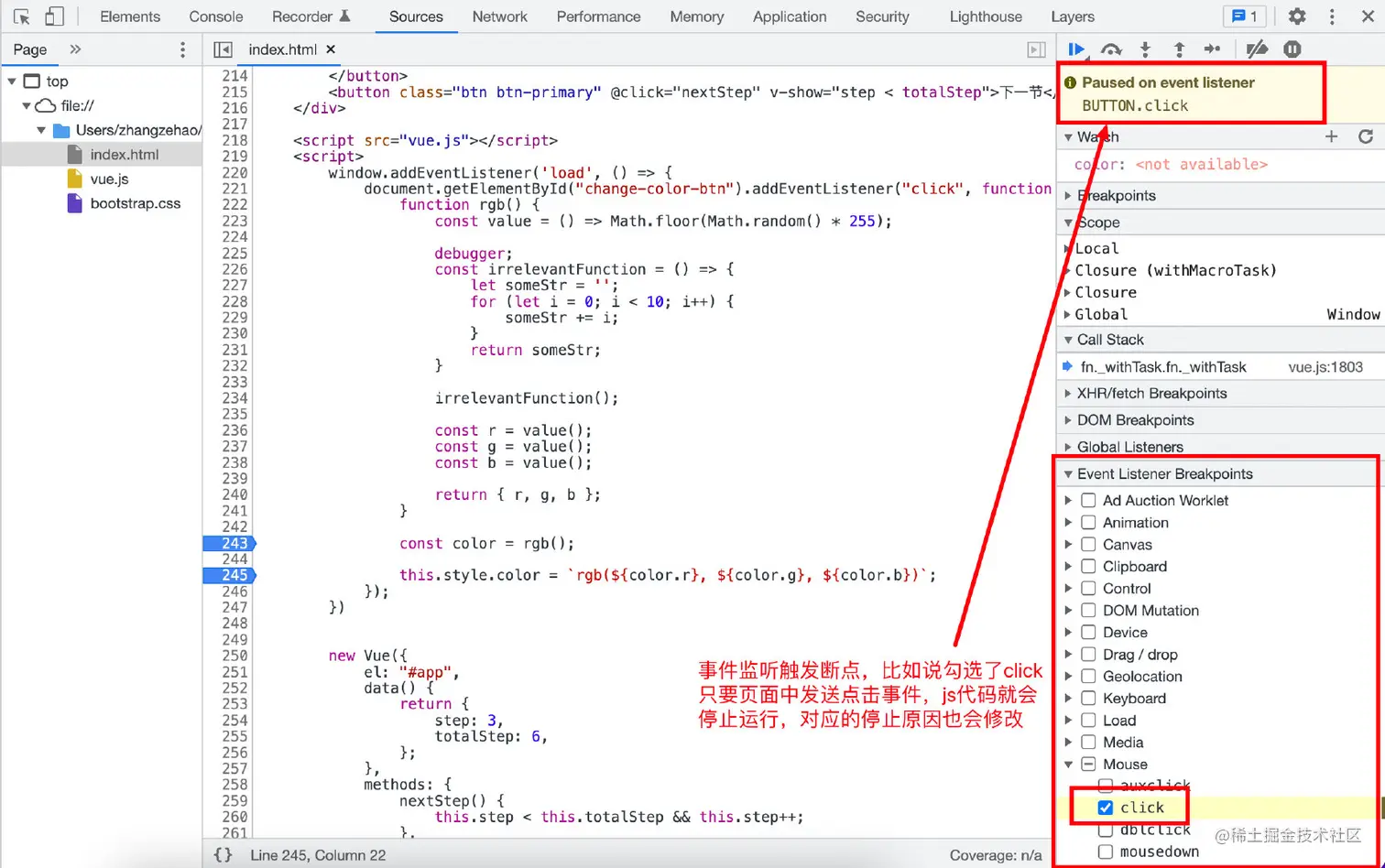The image size is (1385, 868).
Task: Select index.html in the file tree
Action: [x=125, y=154]
